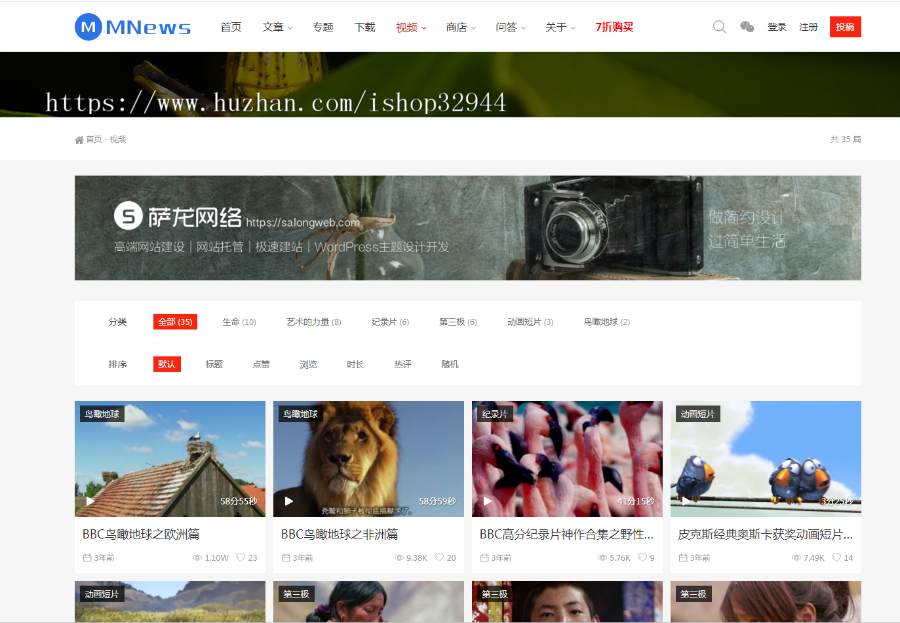
Task: Click the WeChat share icon in header
Action: click(747, 26)
